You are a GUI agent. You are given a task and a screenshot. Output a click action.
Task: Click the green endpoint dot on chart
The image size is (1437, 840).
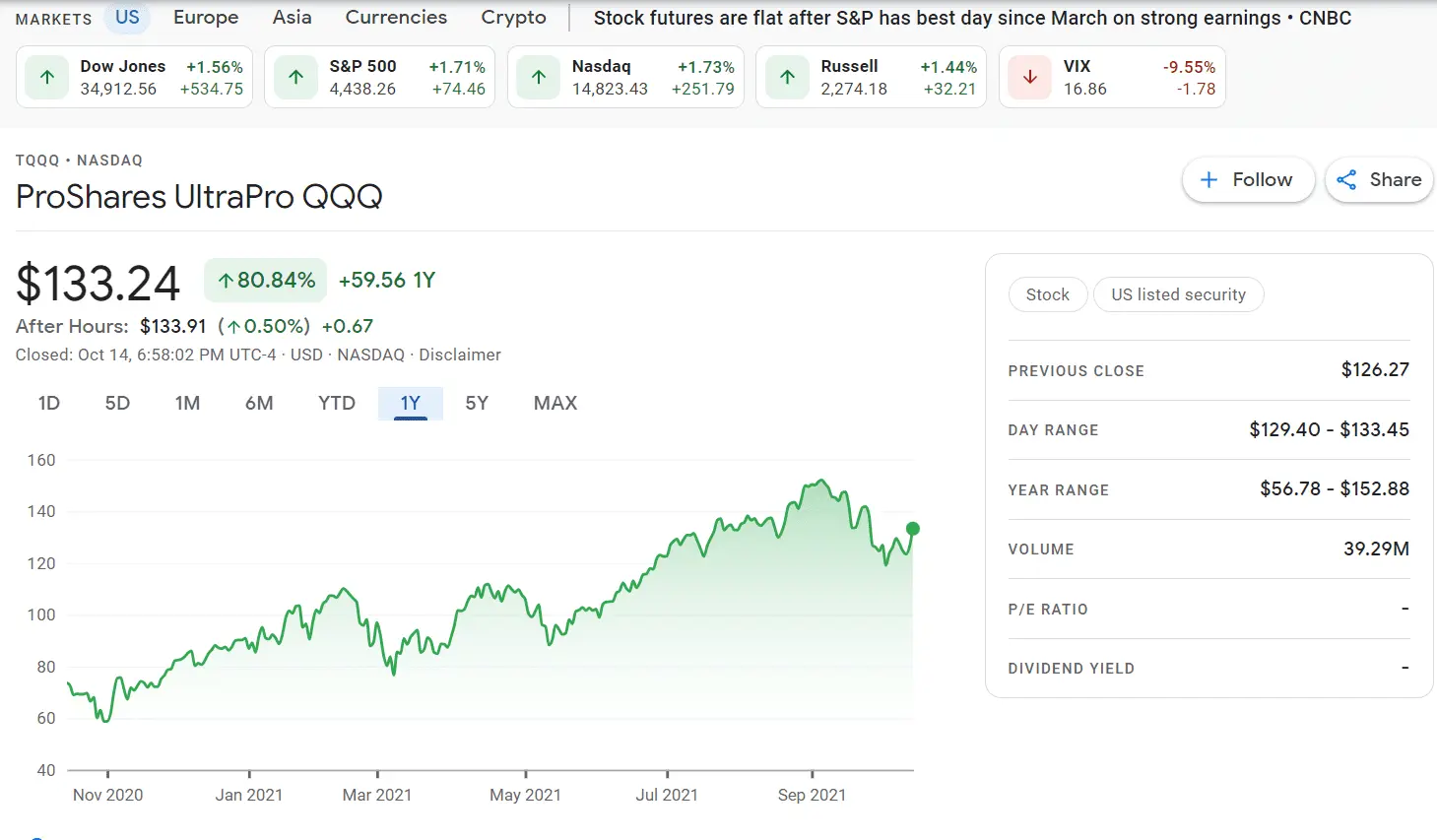(x=913, y=529)
